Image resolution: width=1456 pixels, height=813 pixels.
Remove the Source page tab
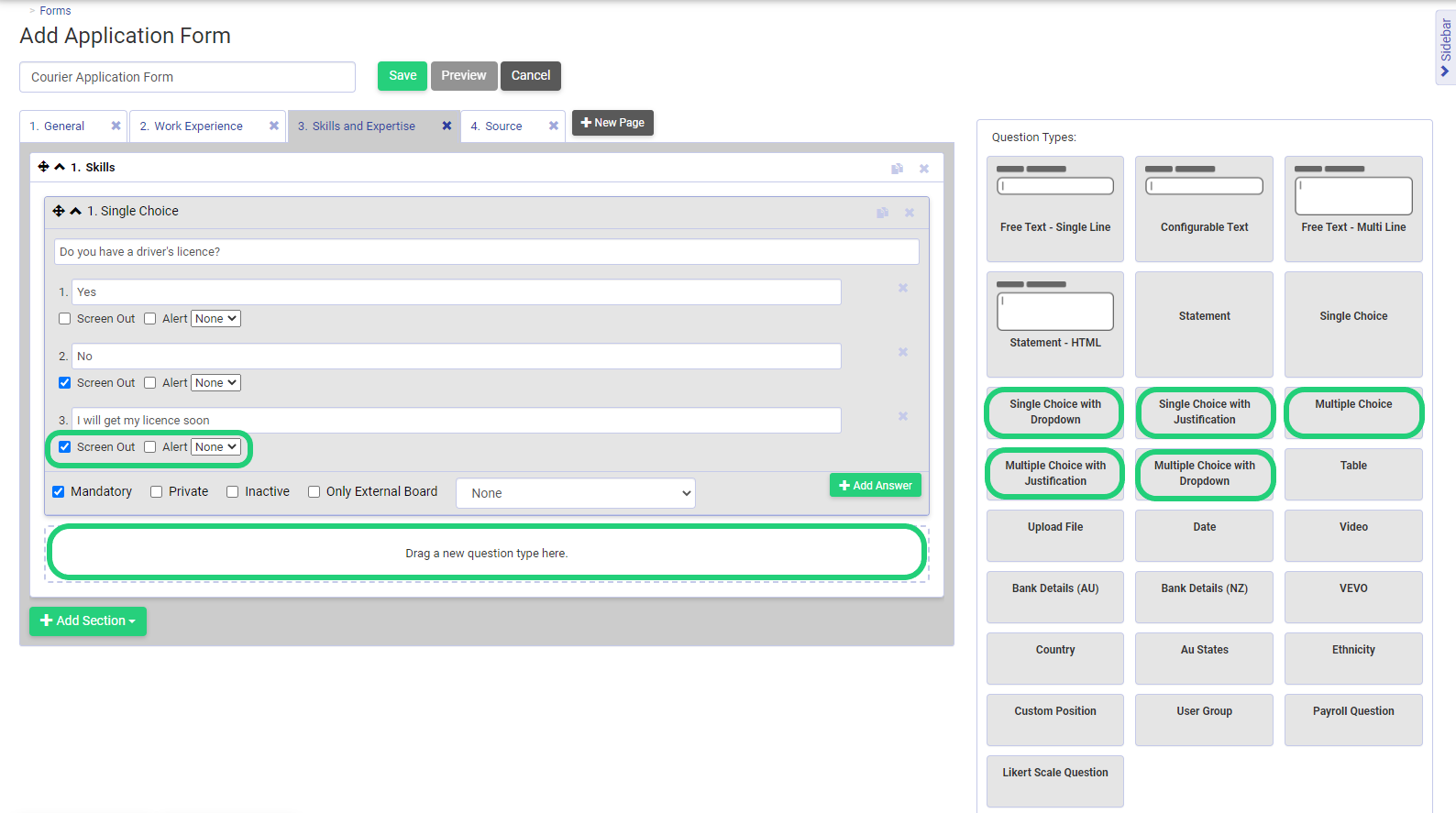point(553,126)
